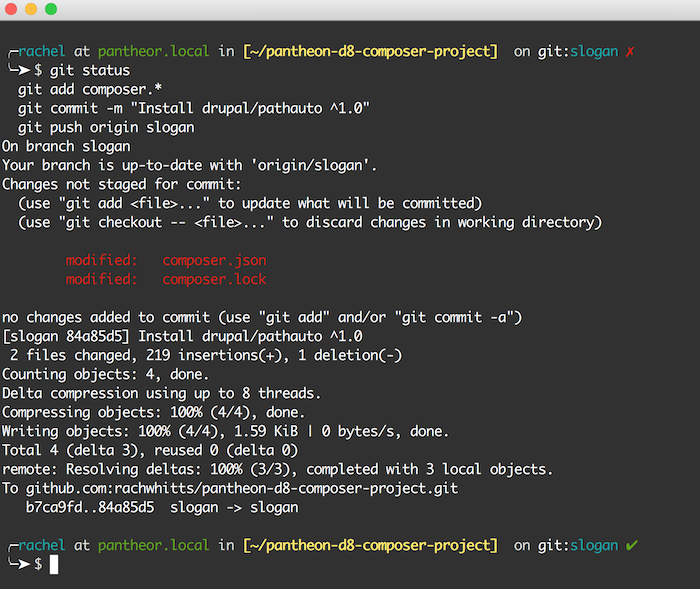The width and height of the screenshot is (700, 589).
Task: Click the directory path in the bottom prompt
Action: [x=370, y=545]
